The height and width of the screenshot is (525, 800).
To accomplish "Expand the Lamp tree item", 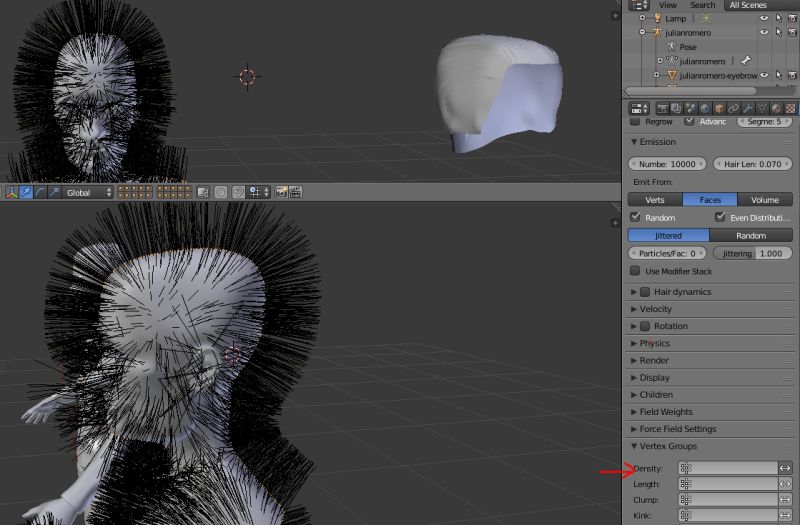I will click(x=642, y=18).
